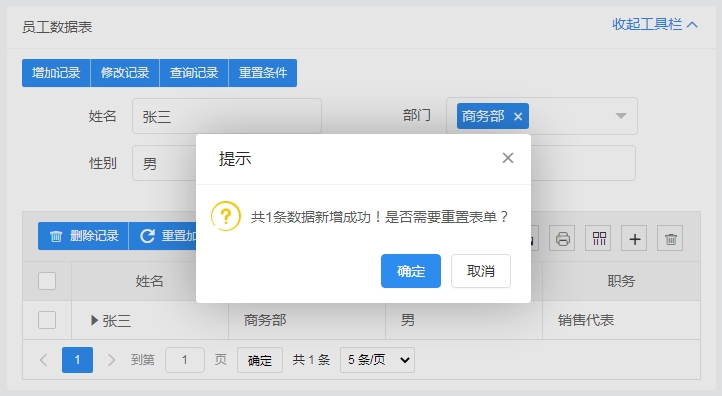Click the 商务部 table cell
Viewport: 722px width, 396px height.
(x=307, y=320)
